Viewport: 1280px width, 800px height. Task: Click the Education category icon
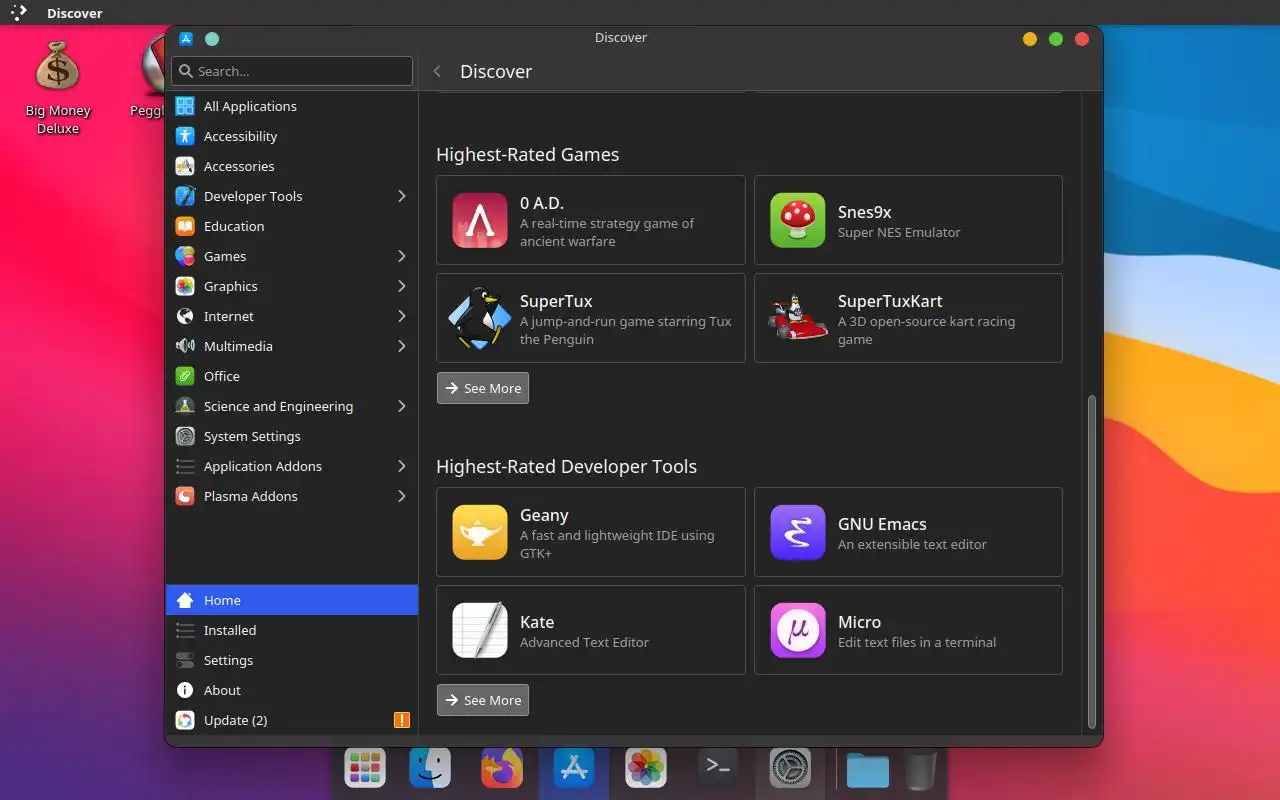pos(185,226)
